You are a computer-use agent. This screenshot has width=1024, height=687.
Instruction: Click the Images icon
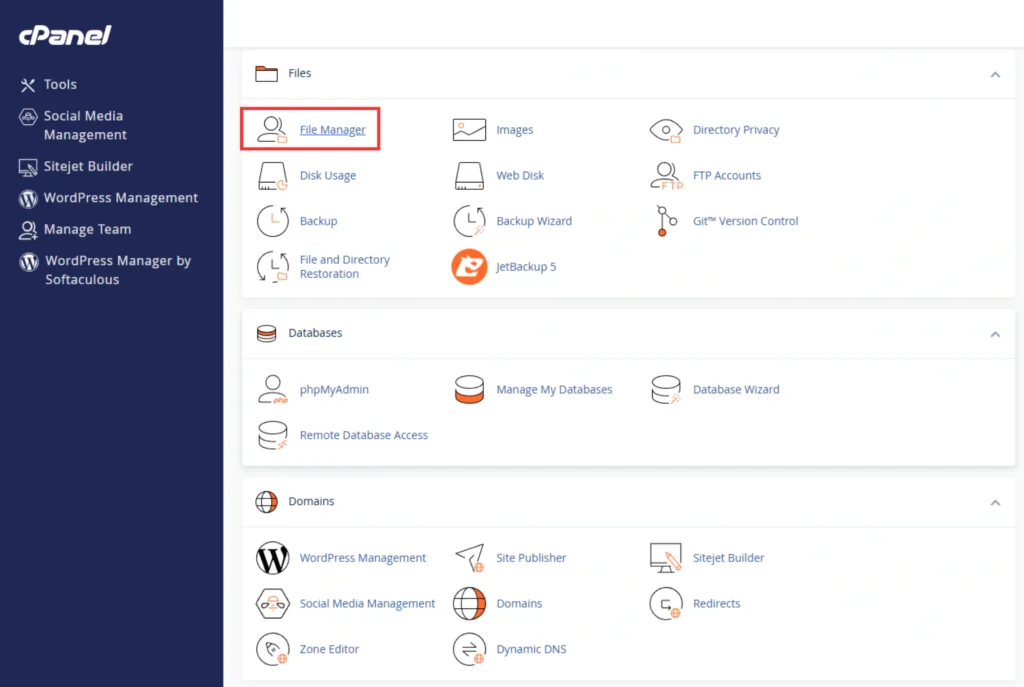pyautogui.click(x=469, y=129)
